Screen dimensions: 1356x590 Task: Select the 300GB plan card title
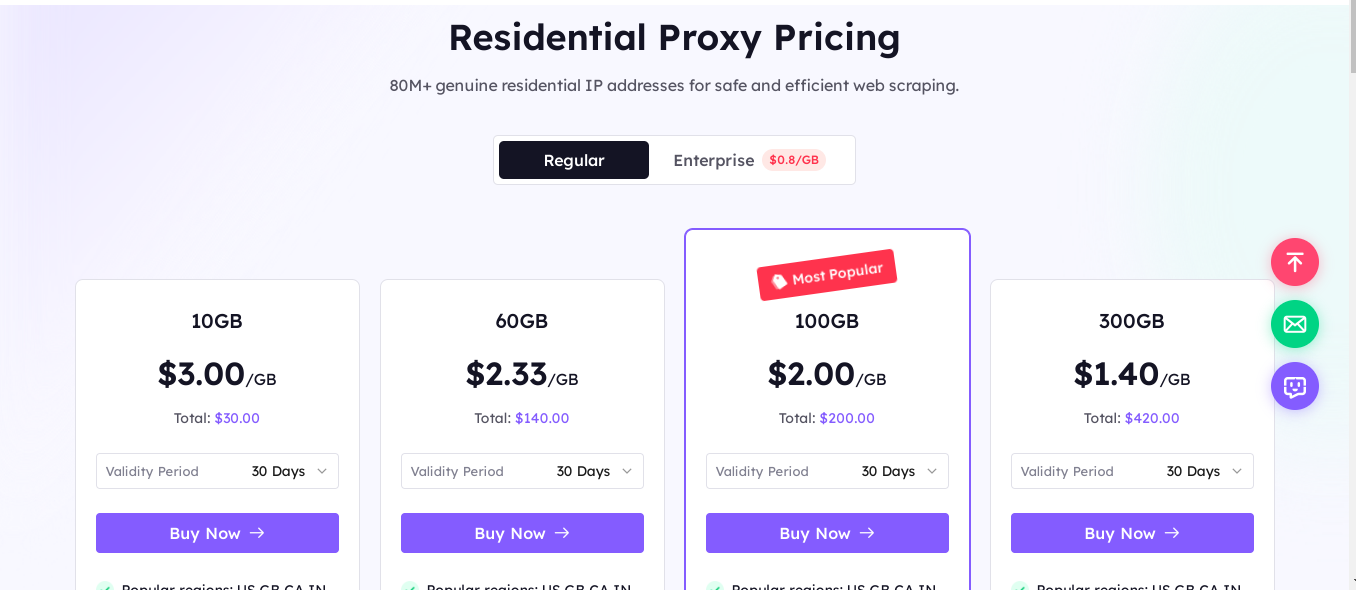(x=1131, y=321)
